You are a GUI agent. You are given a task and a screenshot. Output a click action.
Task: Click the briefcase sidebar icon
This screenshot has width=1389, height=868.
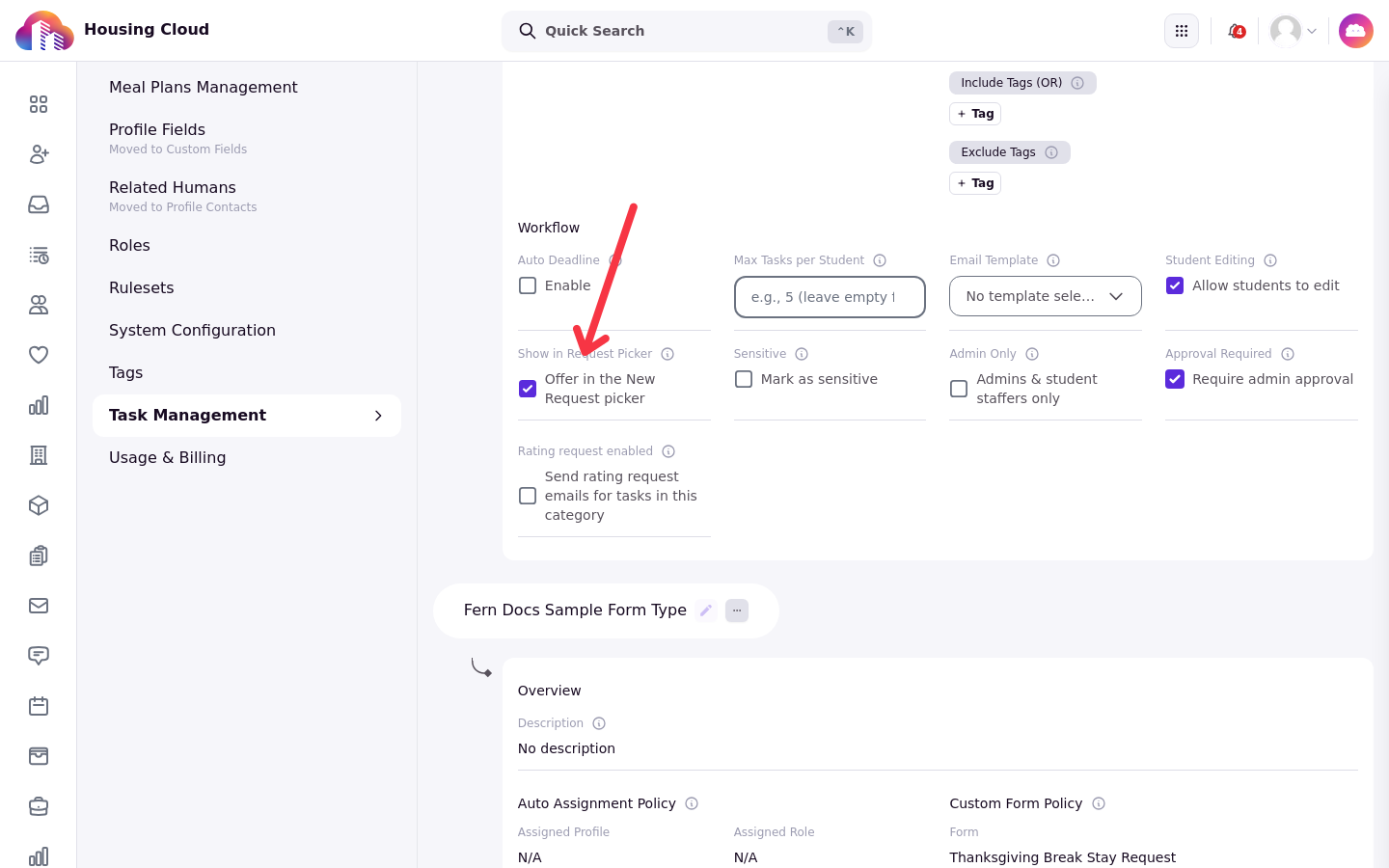pyautogui.click(x=39, y=806)
